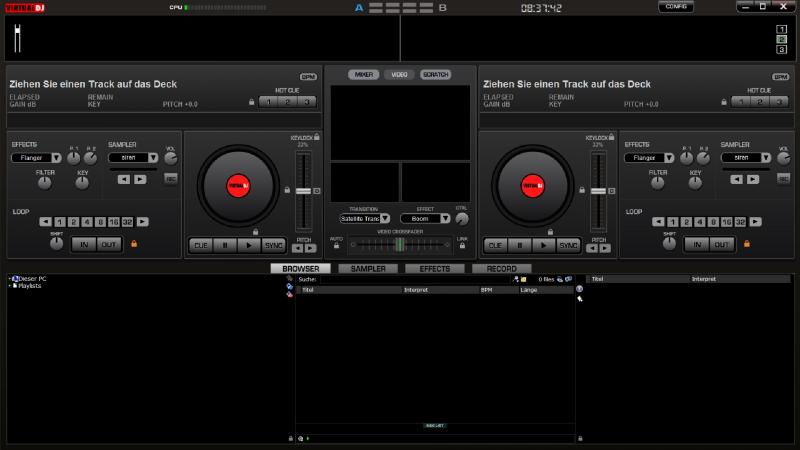Click the Suche search field
This screenshot has height=450, width=800.
pos(414,280)
